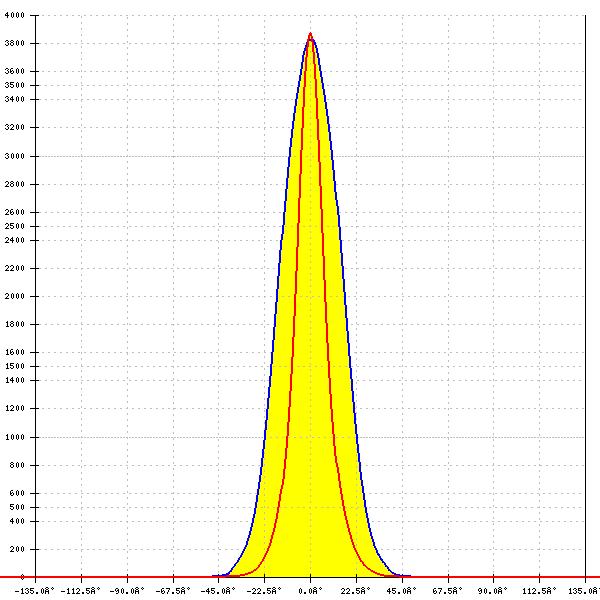The height and width of the screenshot is (600, 600).
Task: Click the x-axis label "-135.0Â°"
Action: click(x=35, y=591)
